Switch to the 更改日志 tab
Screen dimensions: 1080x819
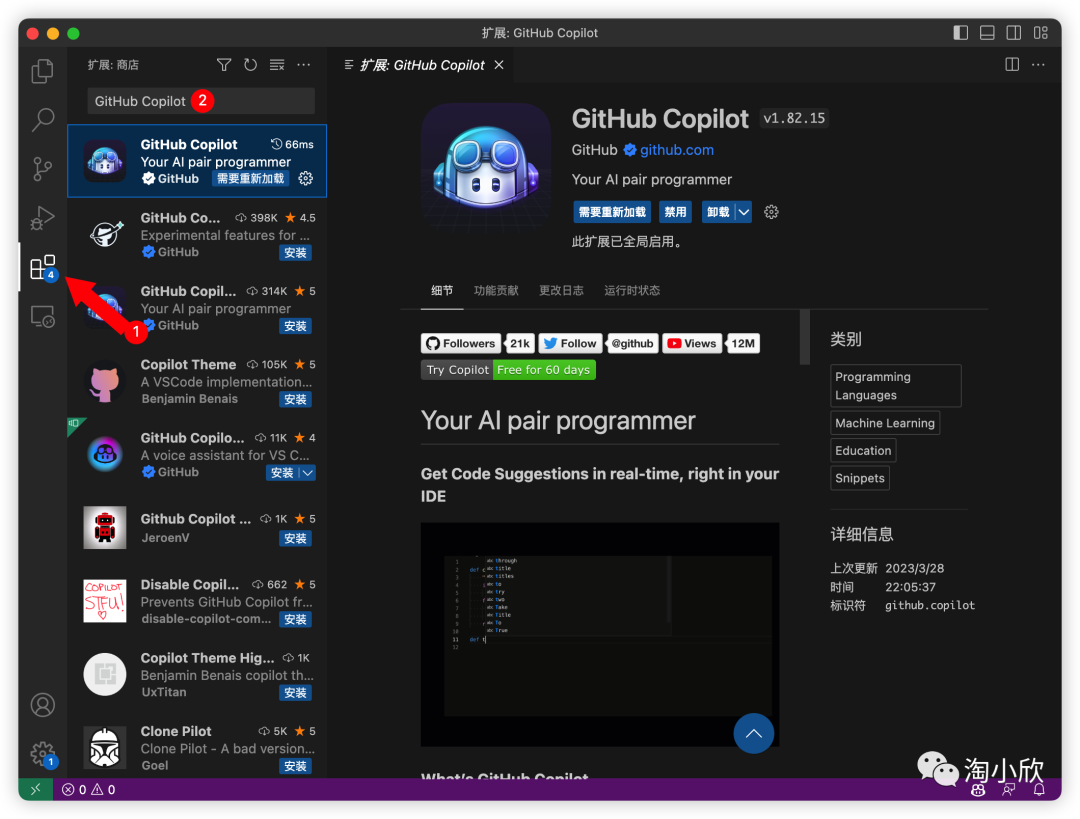[561, 291]
